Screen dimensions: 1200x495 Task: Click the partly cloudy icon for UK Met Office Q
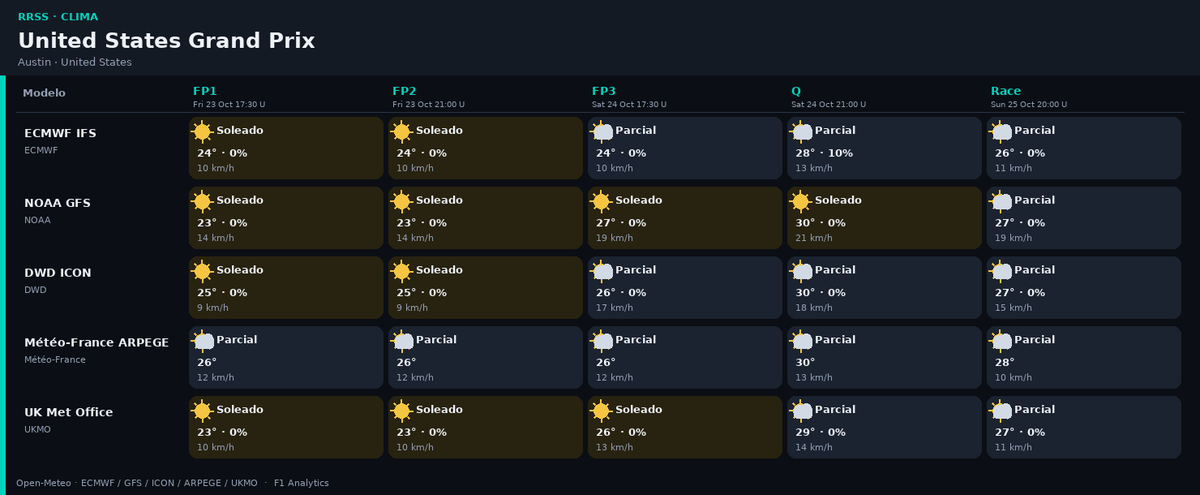click(801, 411)
